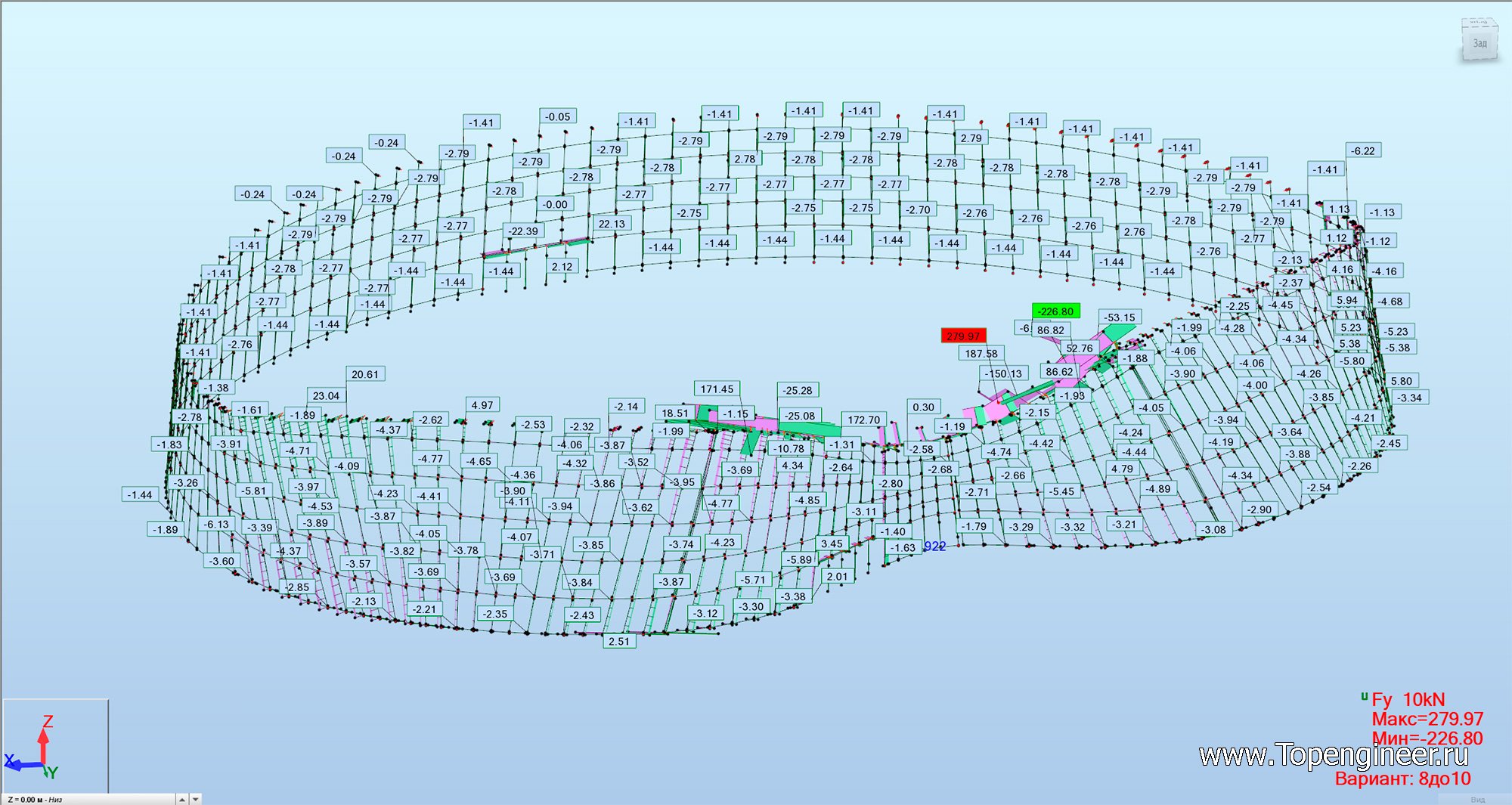Click the 'Вариант: 8до10' legend text
This screenshot has height=805, width=1512.
(1402, 779)
